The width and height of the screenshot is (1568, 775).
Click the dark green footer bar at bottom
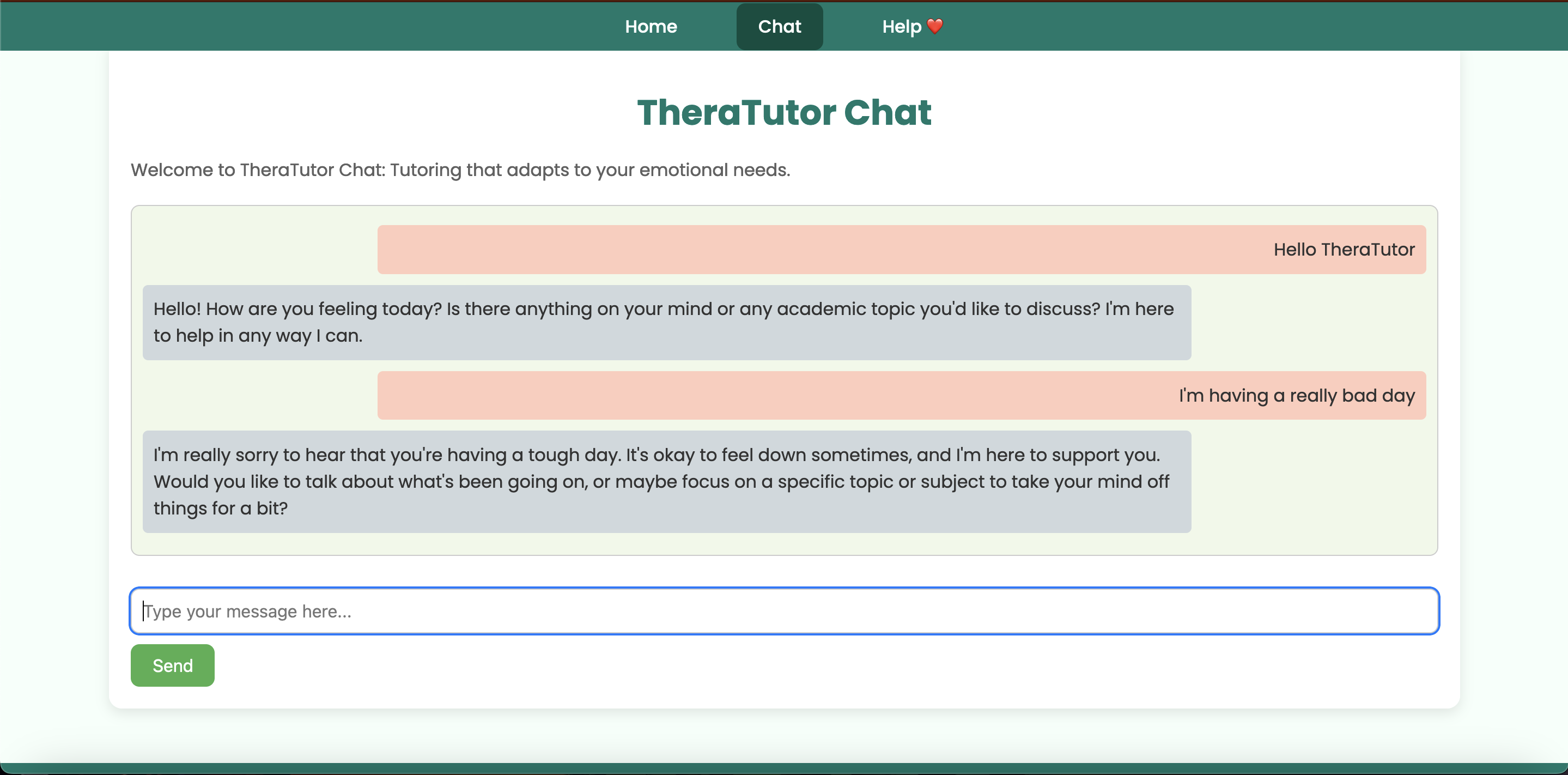[784, 768]
